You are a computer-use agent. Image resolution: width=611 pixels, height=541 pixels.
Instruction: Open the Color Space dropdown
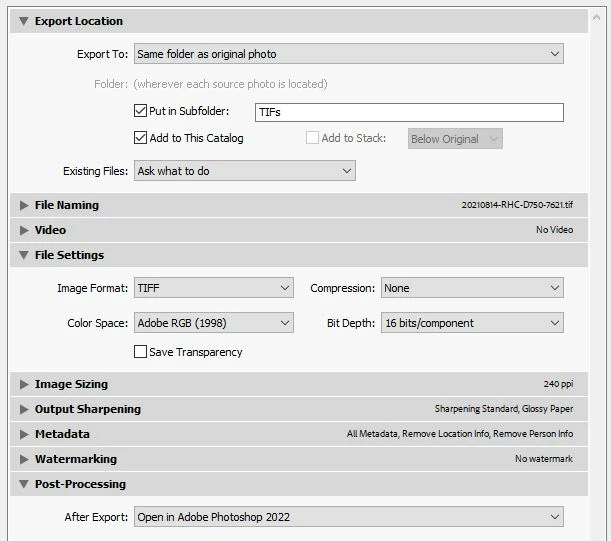coord(214,323)
